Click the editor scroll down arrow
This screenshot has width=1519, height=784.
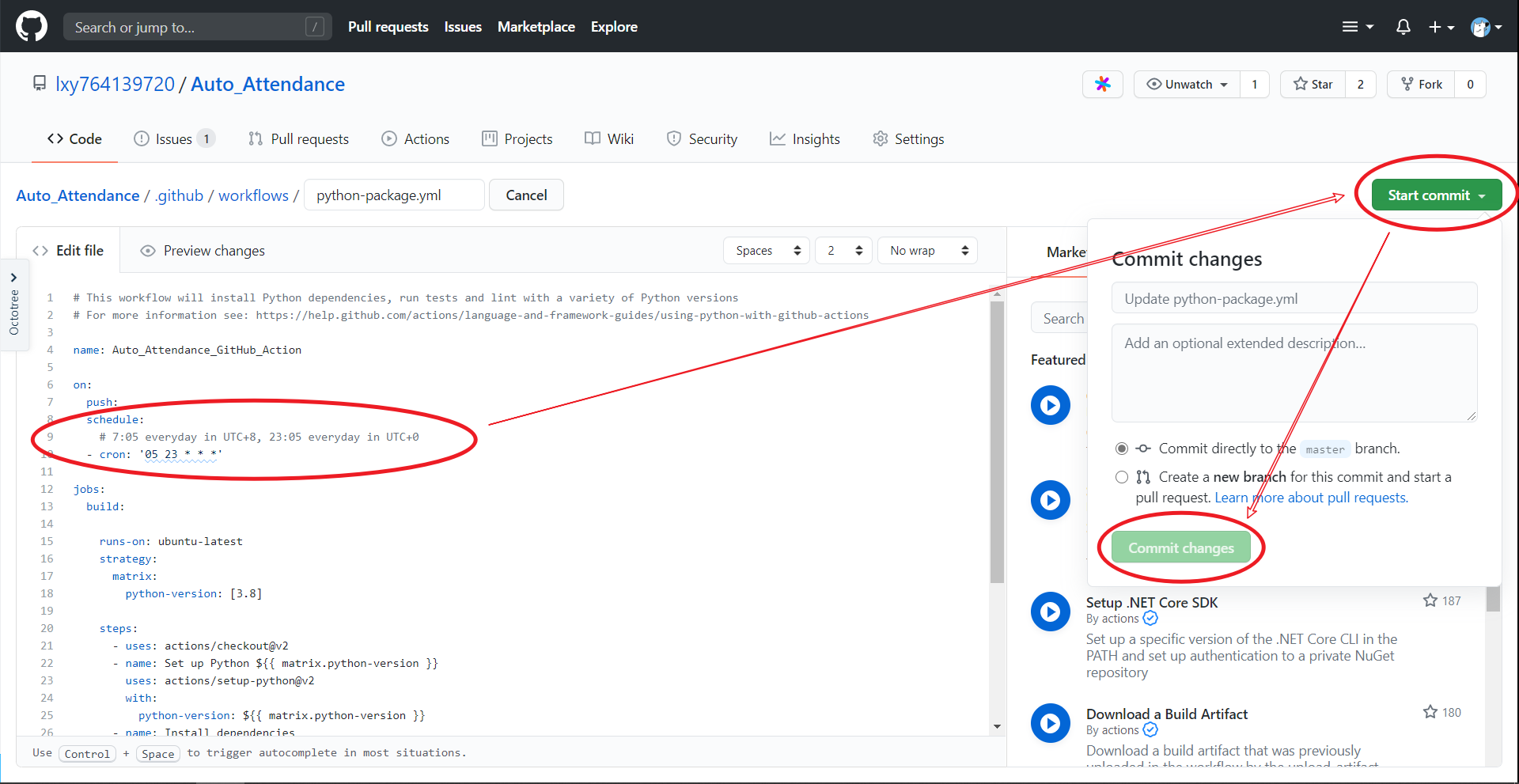pyautogui.click(x=997, y=726)
